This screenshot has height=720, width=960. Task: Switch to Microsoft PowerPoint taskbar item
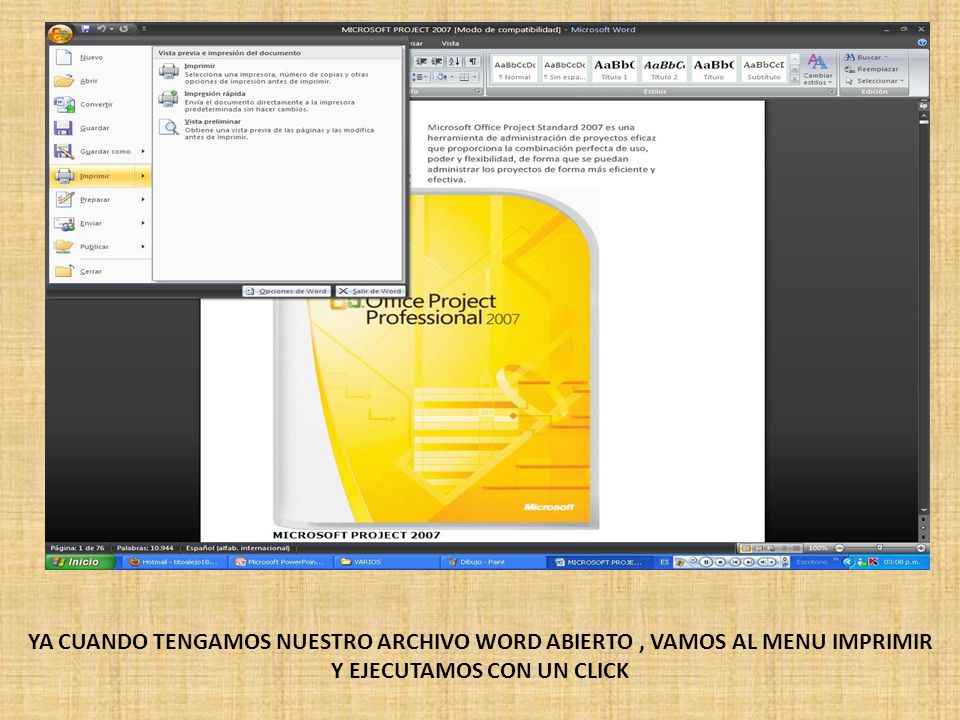coord(280,562)
